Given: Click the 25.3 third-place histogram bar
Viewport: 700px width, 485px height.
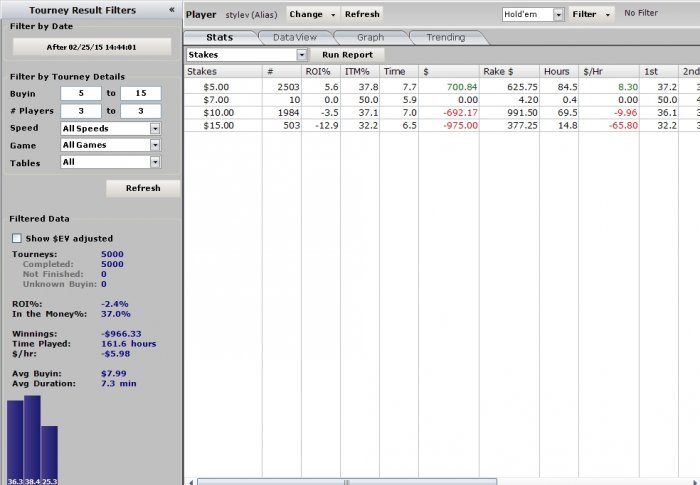Looking at the screenshot, I should [50, 455].
